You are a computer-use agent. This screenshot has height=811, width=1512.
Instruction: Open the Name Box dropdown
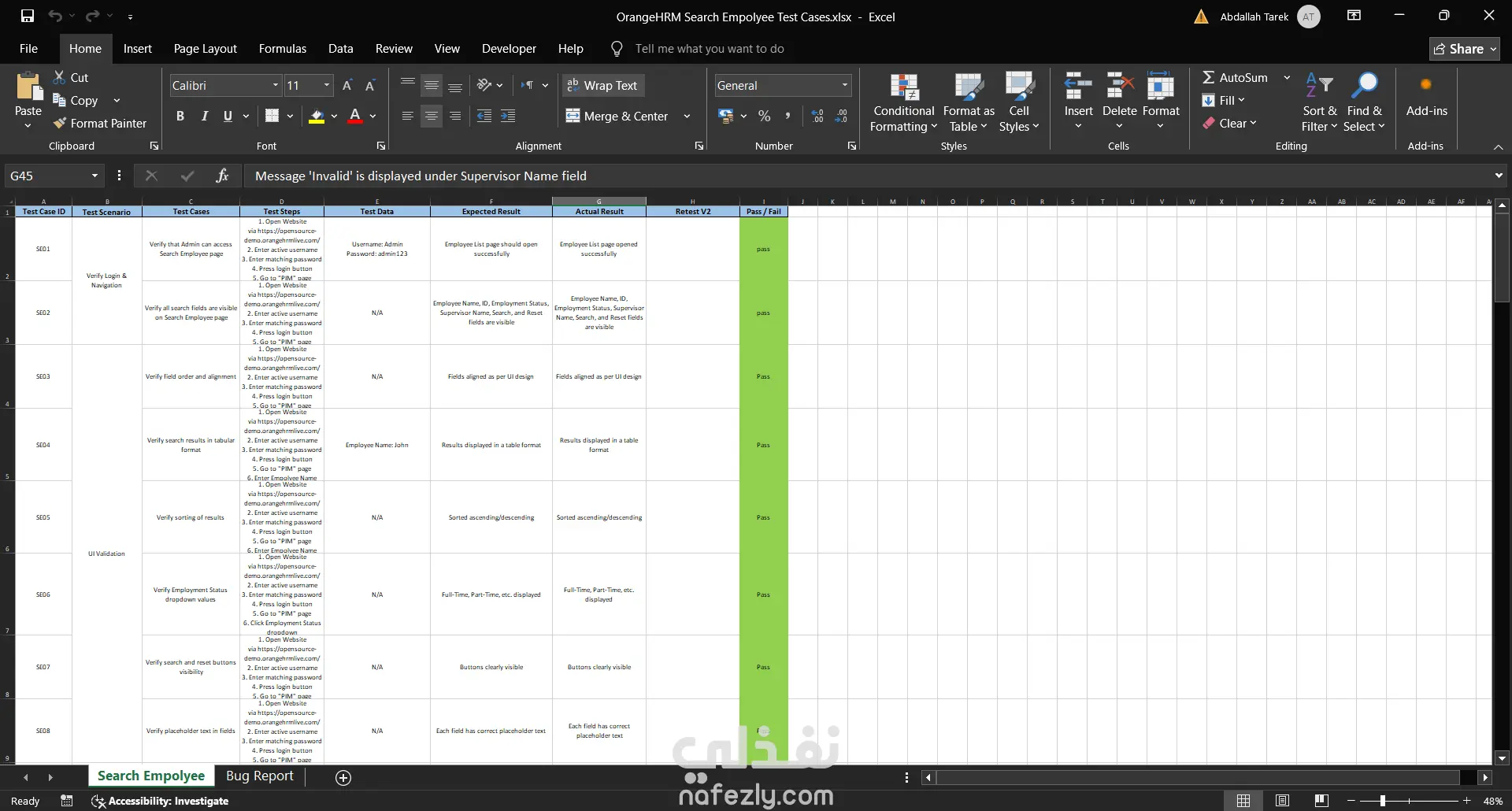point(94,176)
